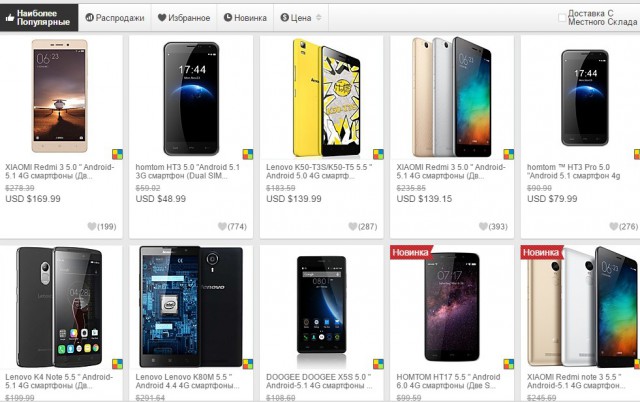Favorite the homtom HT3 with 774 likes
This screenshot has width=640, height=402.
click(222, 226)
